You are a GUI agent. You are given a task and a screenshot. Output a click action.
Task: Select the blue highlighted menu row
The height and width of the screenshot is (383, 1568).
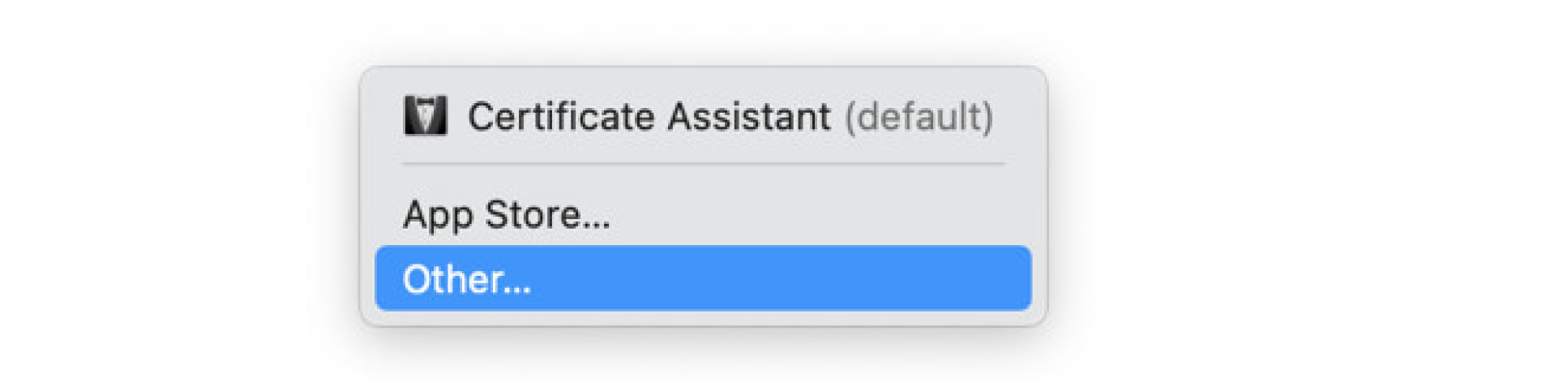[x=702, y=278]
